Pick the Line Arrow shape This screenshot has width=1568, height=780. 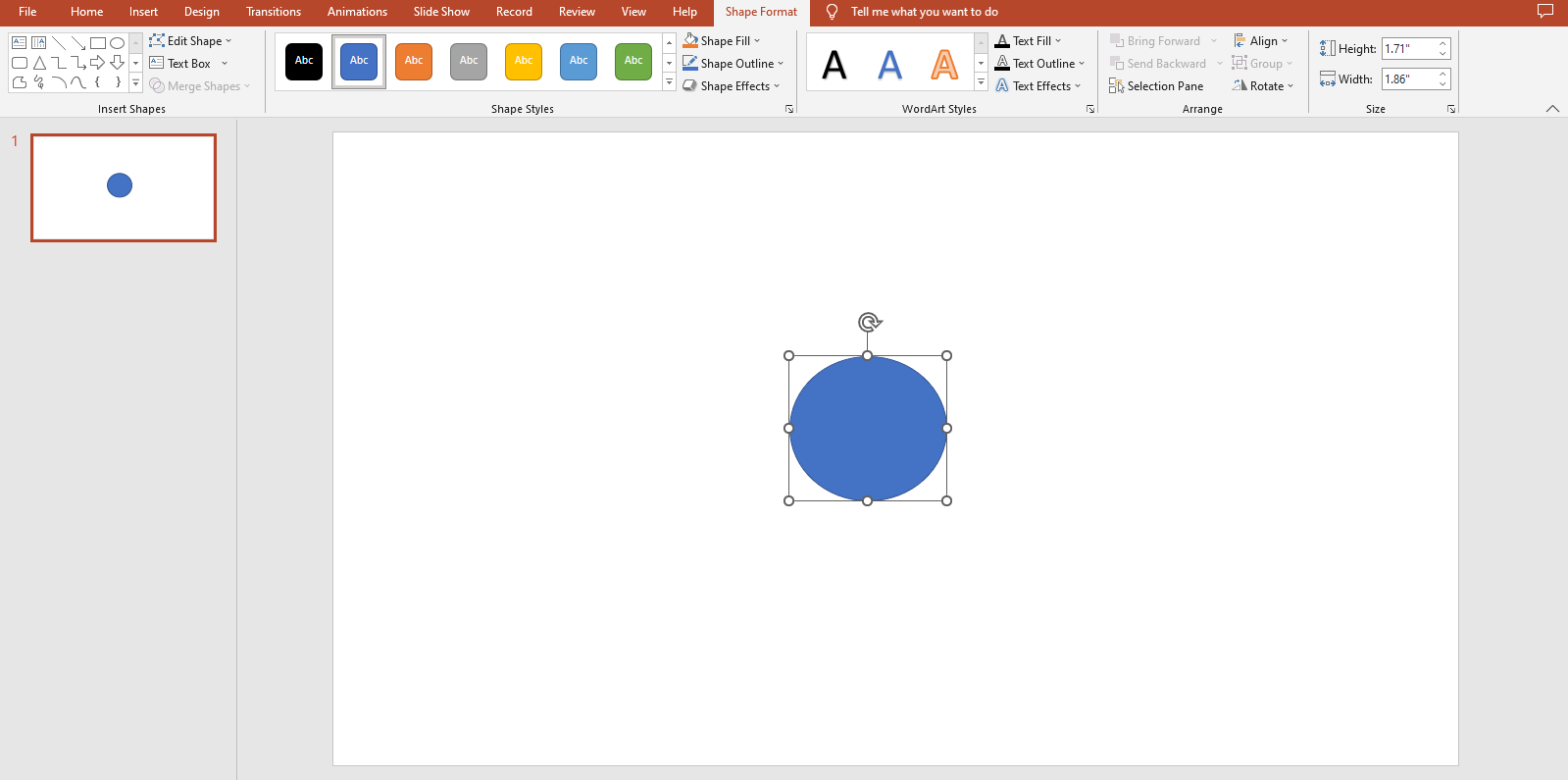78,43
